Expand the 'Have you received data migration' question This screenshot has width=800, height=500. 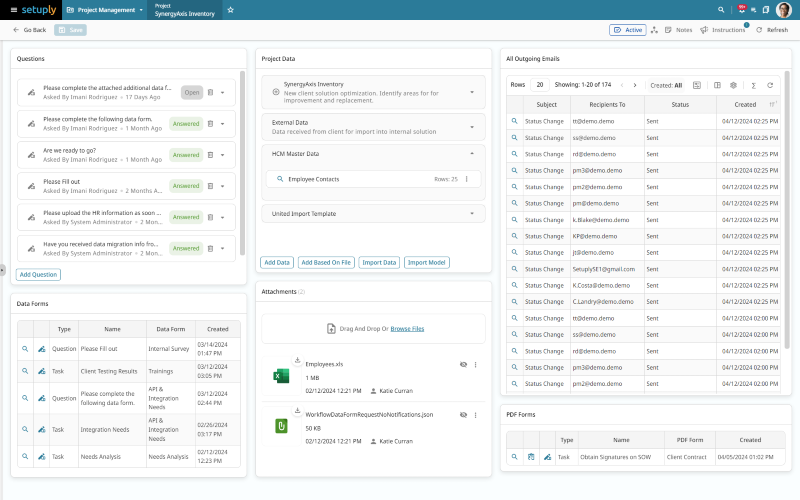pyautogui.click(x=222, y=248)
